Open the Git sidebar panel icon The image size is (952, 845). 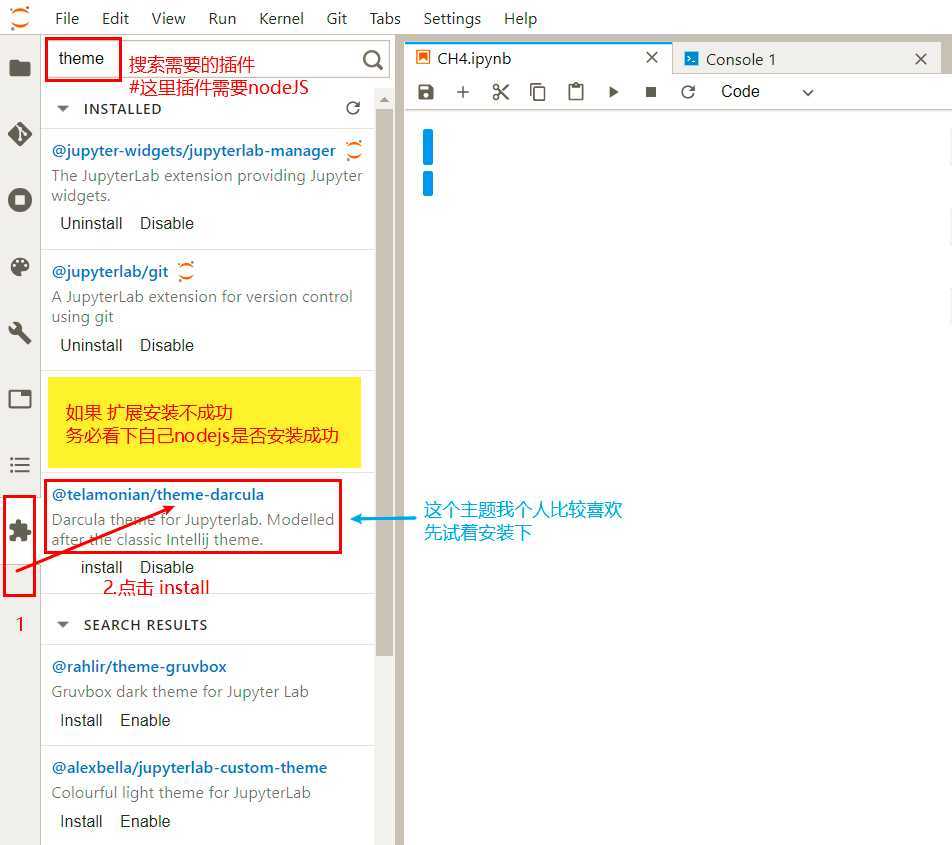coord(20,134)
